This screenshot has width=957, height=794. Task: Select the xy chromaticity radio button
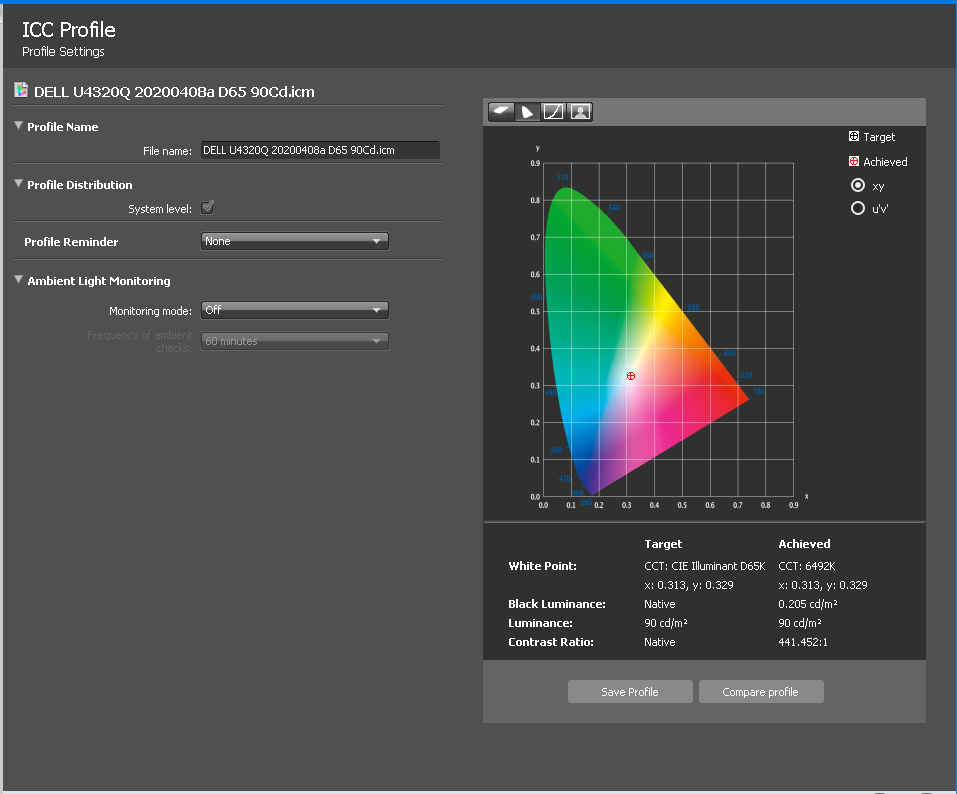pos(858,185)
